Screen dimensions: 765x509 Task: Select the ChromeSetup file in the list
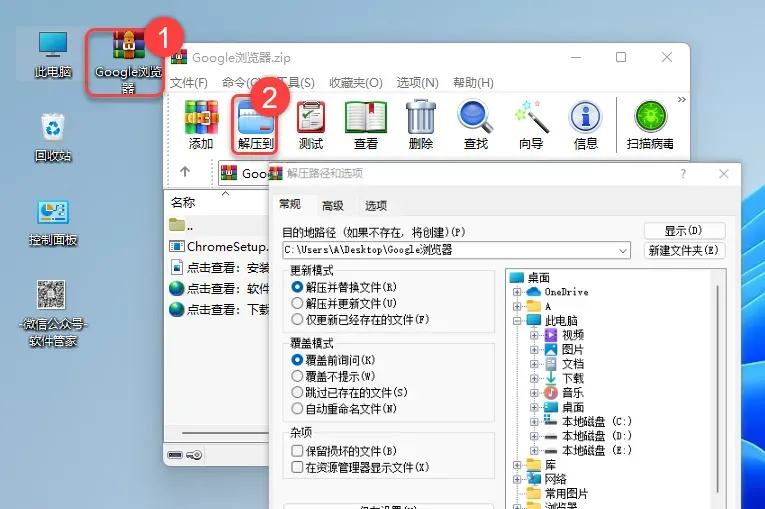click(219, 246)
